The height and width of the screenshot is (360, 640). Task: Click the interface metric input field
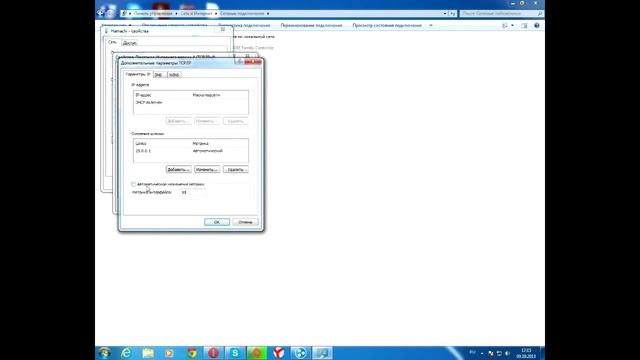[x=192, y=192]
